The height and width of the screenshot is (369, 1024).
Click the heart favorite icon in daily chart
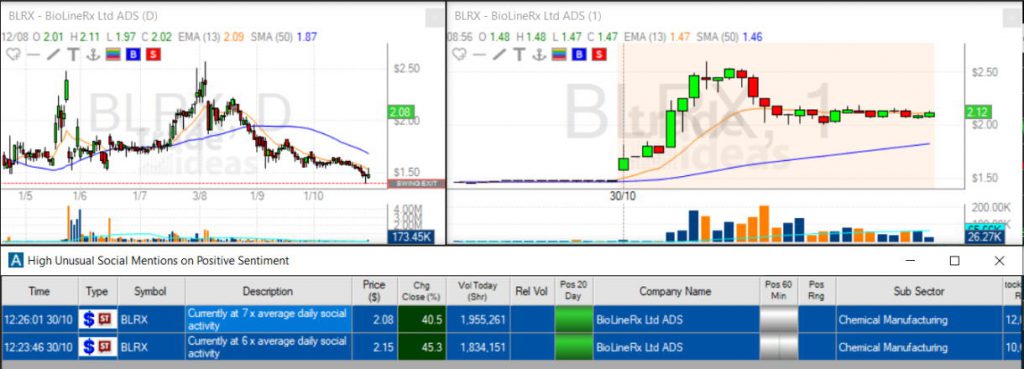pos(12,55)
